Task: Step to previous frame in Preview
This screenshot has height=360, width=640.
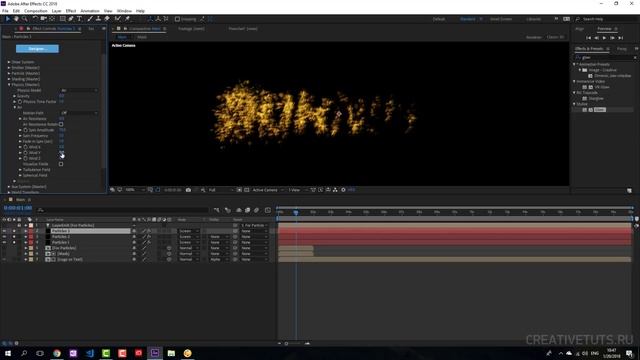Action: (596, 38)
